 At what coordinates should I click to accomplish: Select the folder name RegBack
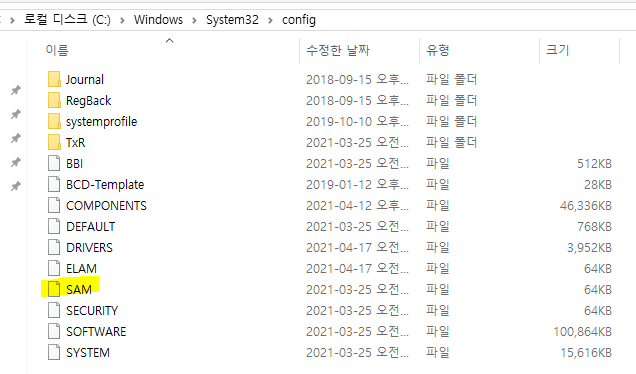point(88,100)
